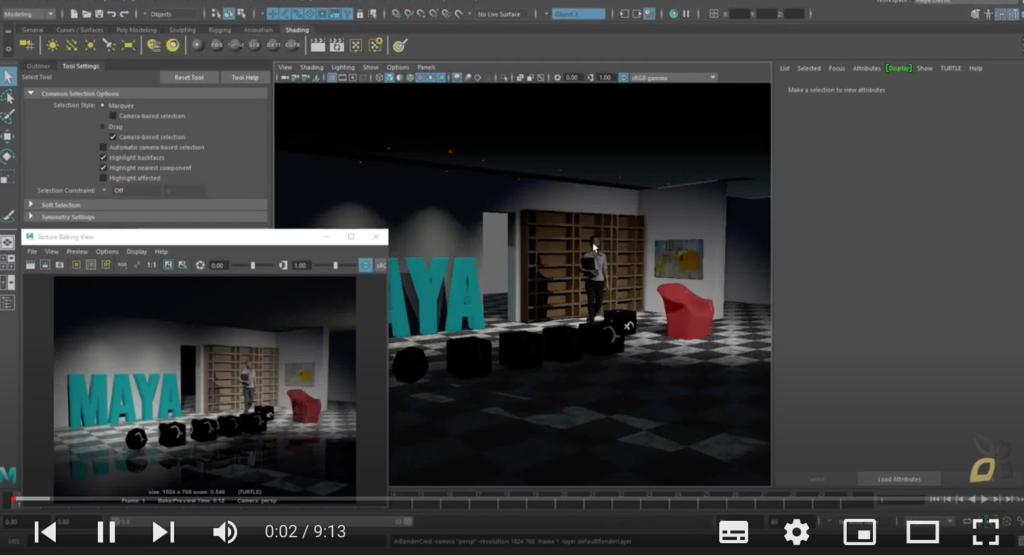This screenshot has height=555, width=1024.
Task: Open the Modeling menu set dropdown
Action: pos(28,14)
